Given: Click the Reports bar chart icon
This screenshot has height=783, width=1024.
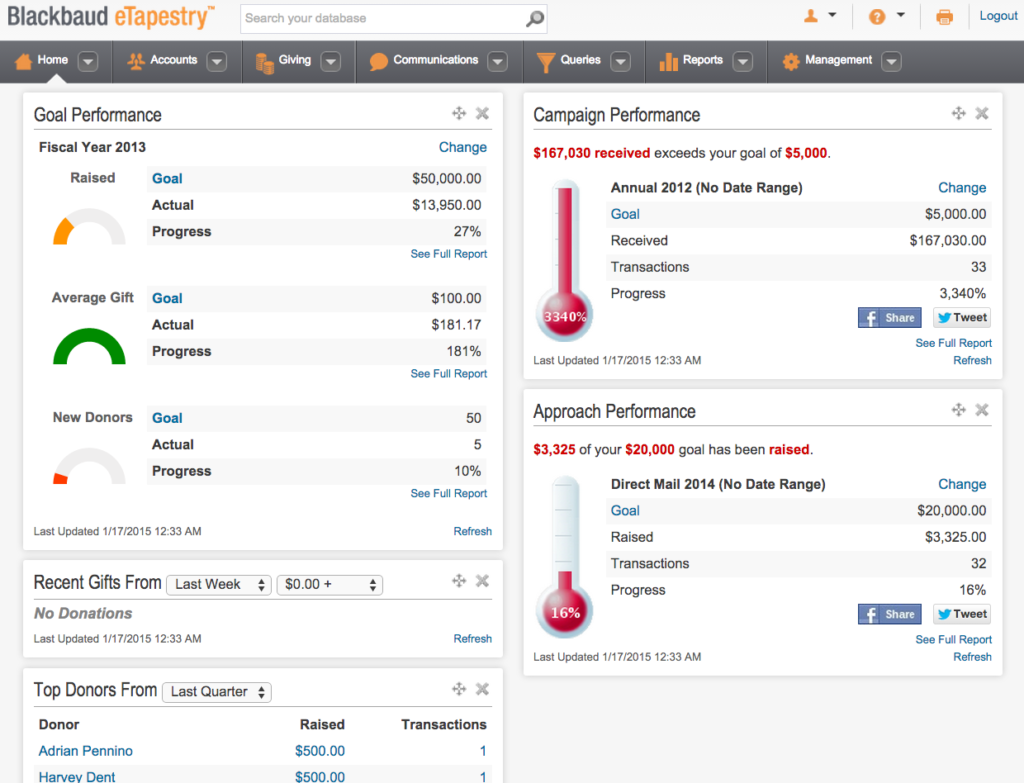Looking at the screenshot, I should click(668, 60).
